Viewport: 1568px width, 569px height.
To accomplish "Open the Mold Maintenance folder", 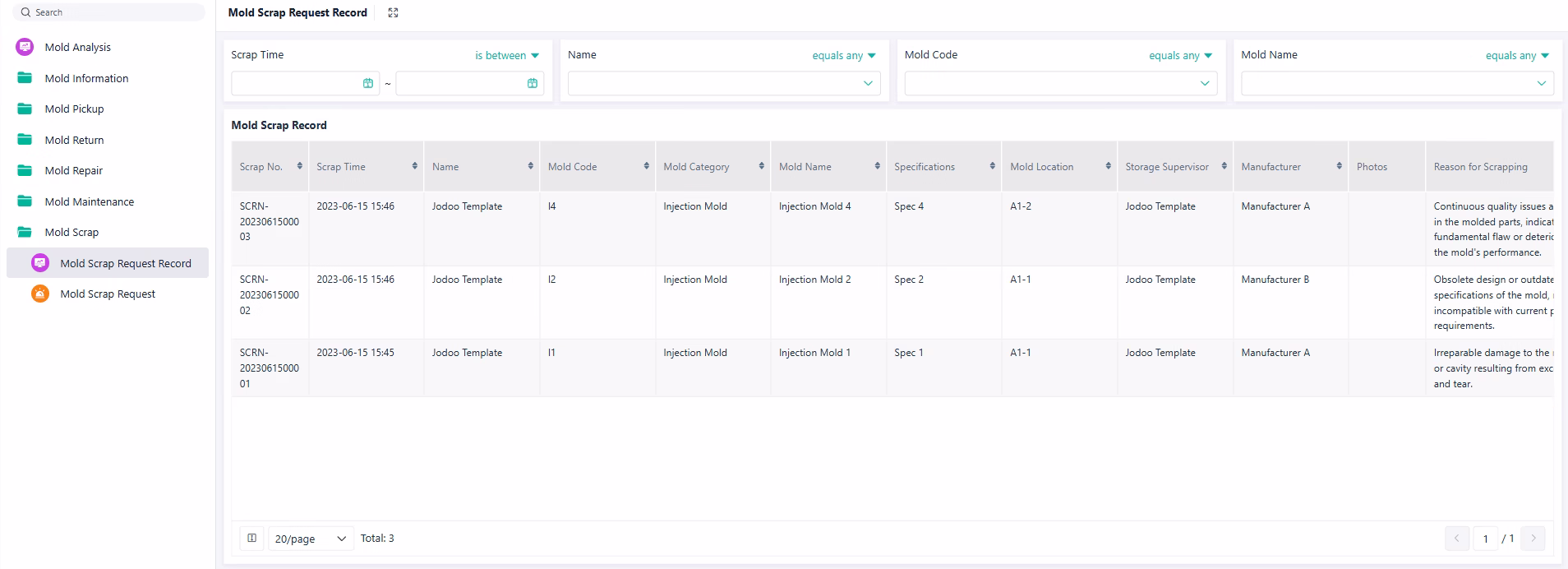I will coord(89,201).
